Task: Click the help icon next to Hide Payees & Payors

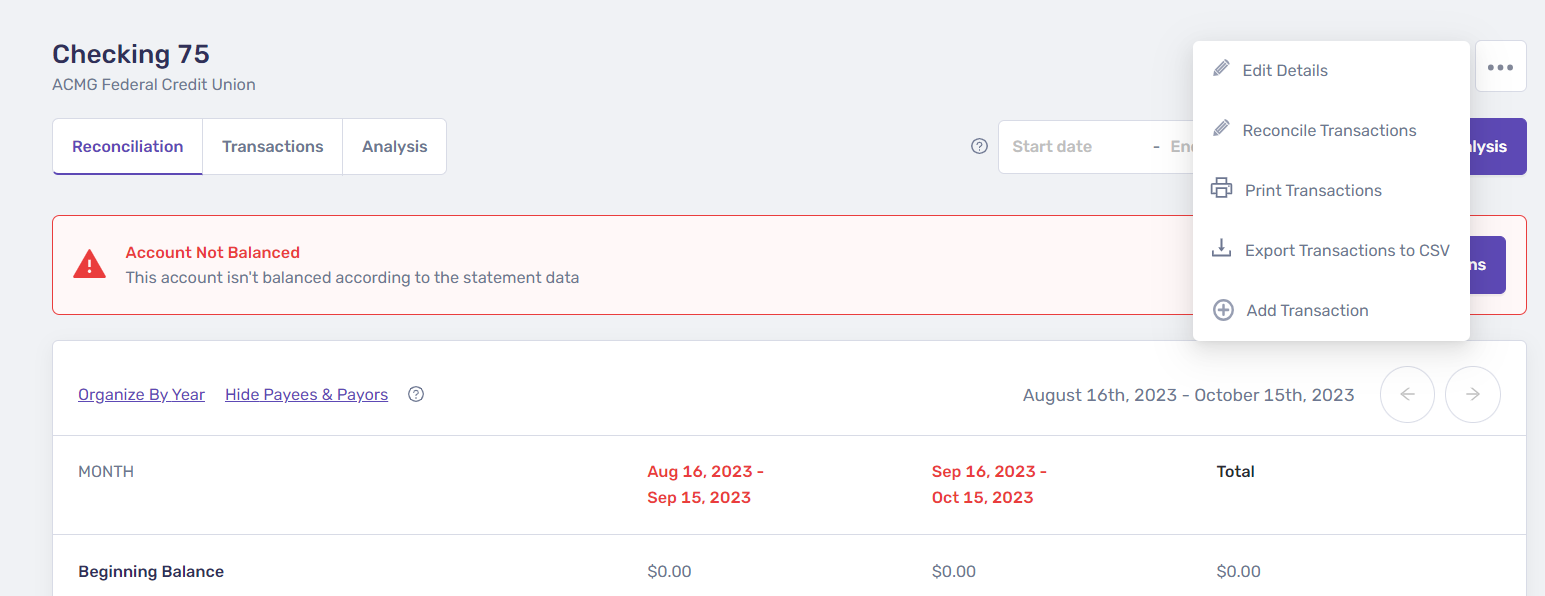Action: (x=416, y=394)
